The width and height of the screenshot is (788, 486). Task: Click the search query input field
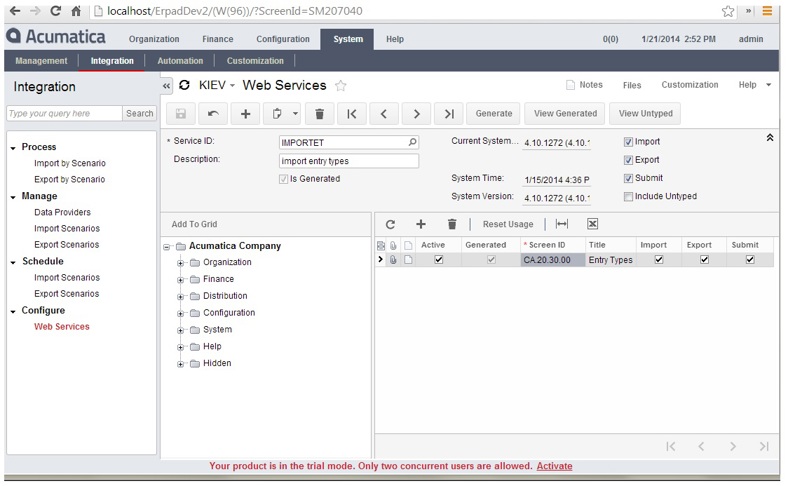(x=63, y=114)
